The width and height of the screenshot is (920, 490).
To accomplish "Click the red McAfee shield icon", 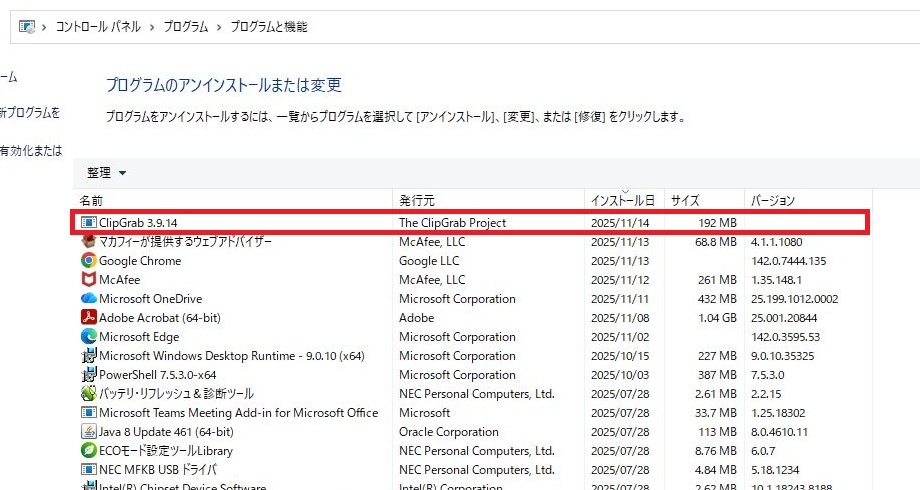I will click(88, 280).
